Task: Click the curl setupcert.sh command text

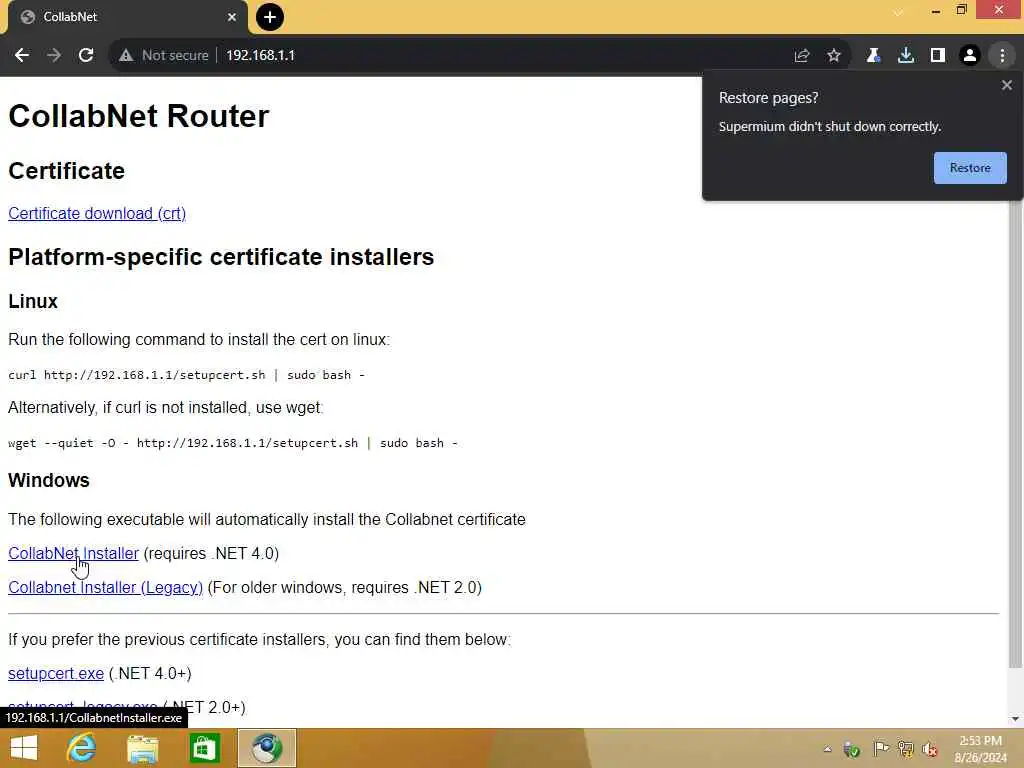Action: coord(186,375)
